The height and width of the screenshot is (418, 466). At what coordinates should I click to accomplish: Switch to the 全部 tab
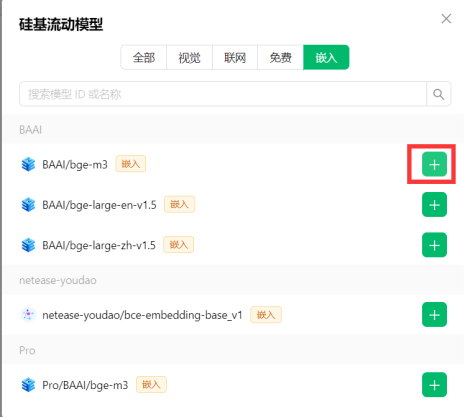click(144, 58)
